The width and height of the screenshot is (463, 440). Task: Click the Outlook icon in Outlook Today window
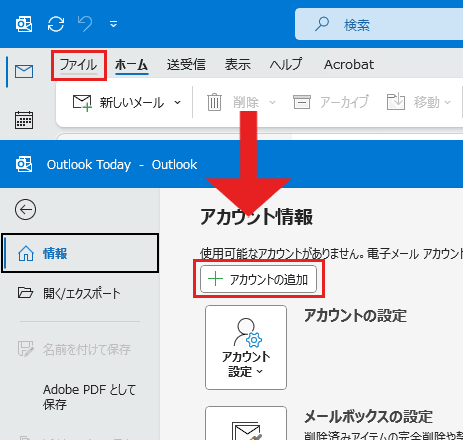pos(24,164)
